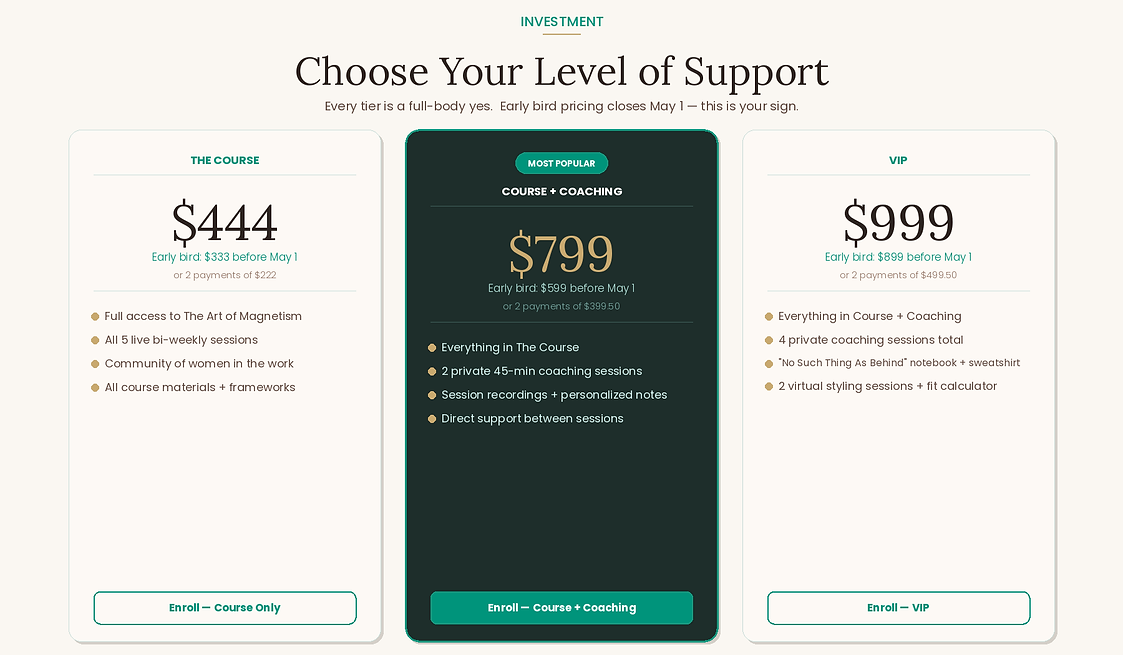Click the $444 price
The width and height of the screenshot is (1123, 655).
tap(225, 222)
